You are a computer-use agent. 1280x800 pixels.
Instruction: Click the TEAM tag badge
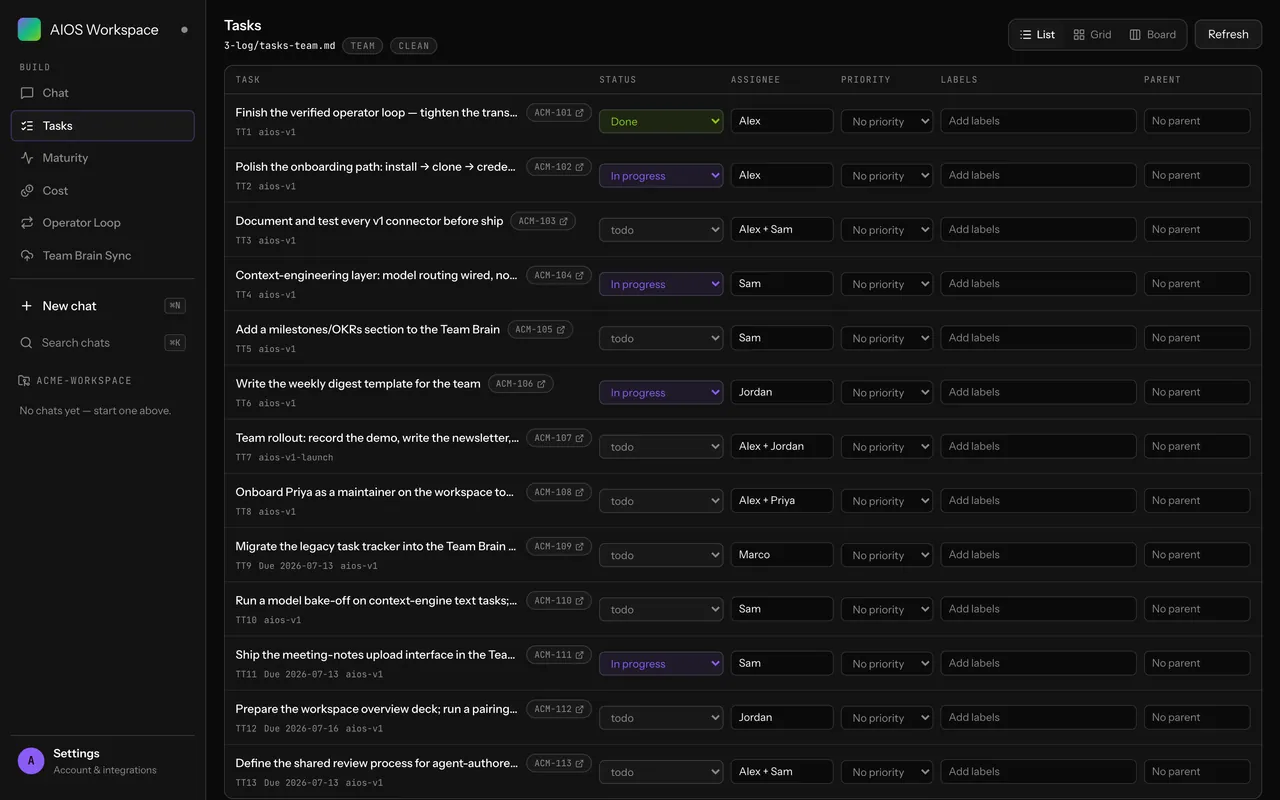(x=363, y=46)
